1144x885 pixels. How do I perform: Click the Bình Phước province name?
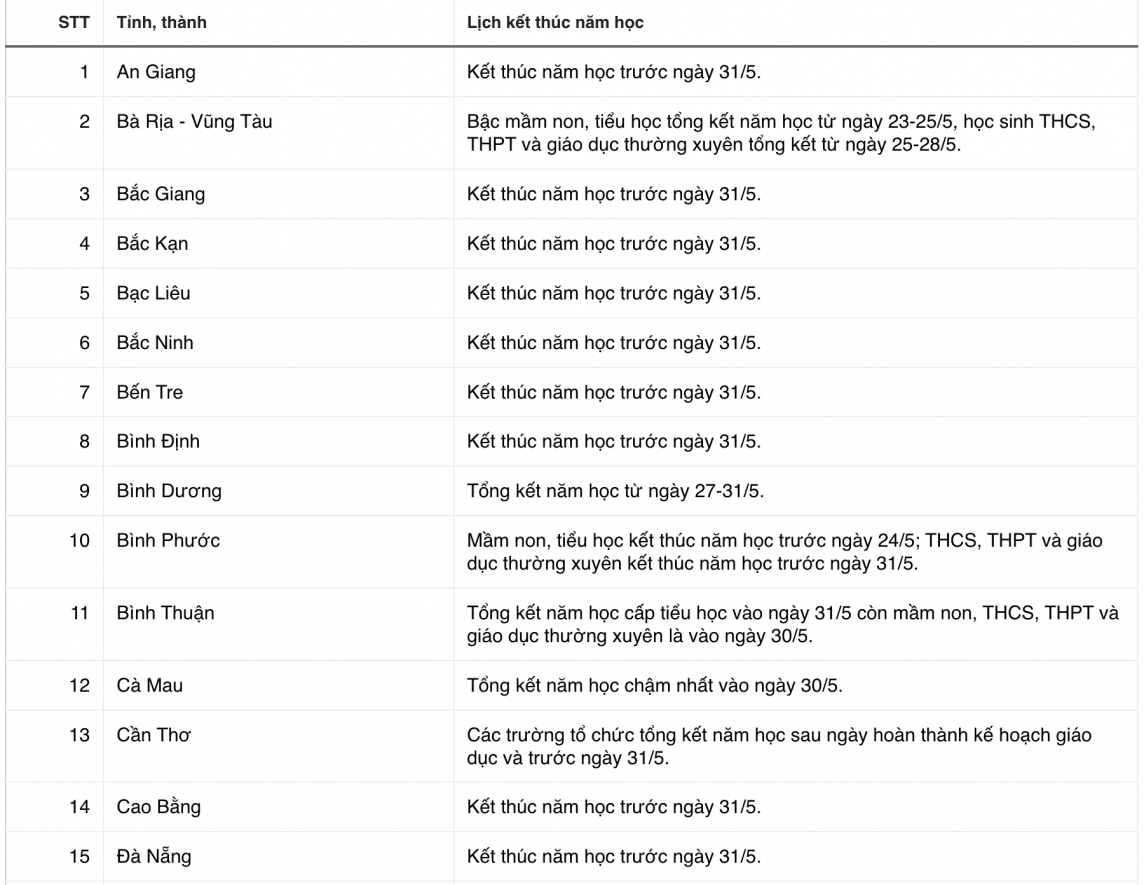tap(168, 541)
